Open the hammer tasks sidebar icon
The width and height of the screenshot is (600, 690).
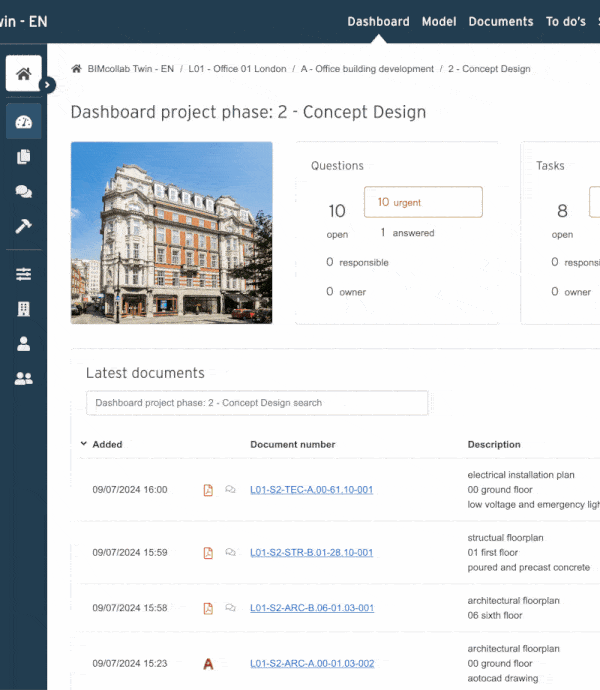(x=24, y=226)
